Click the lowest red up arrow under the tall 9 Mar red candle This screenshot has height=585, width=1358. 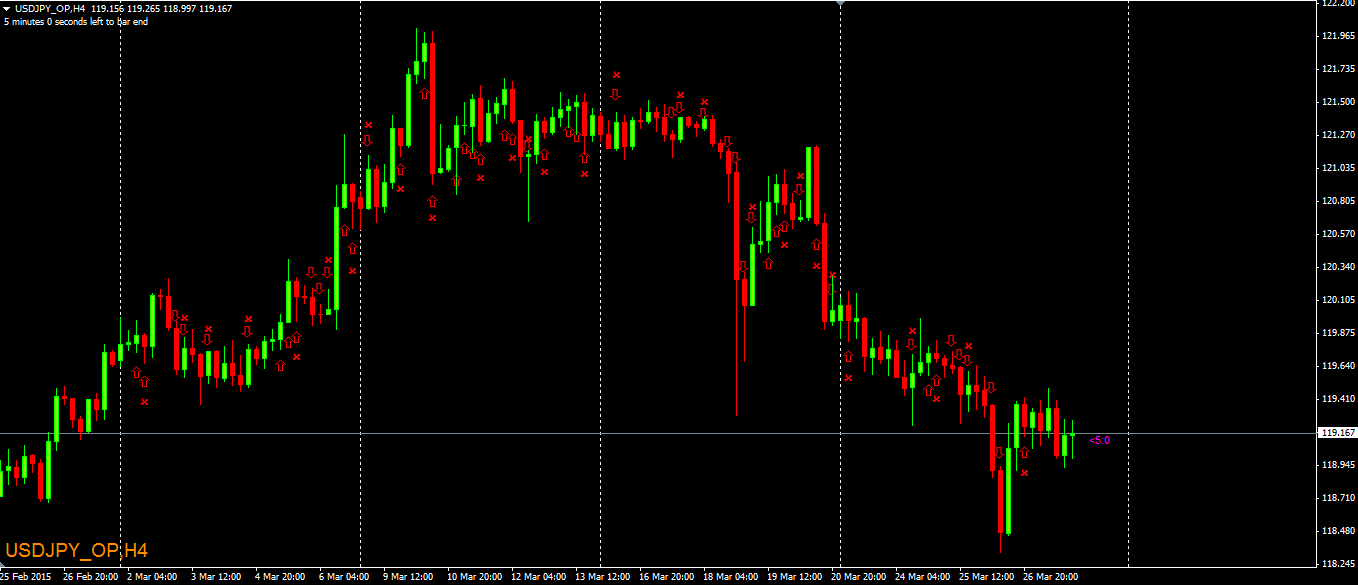point(433,200)
